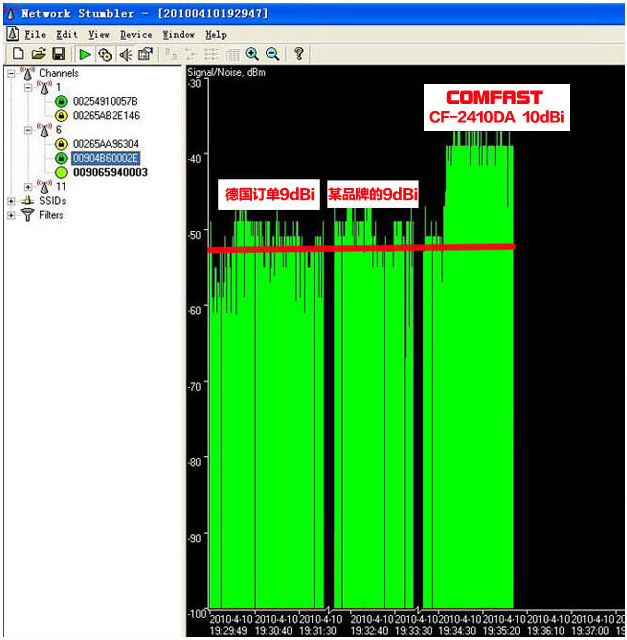Open the File menu
Screen dimensions: 627x640
(35, 35)
